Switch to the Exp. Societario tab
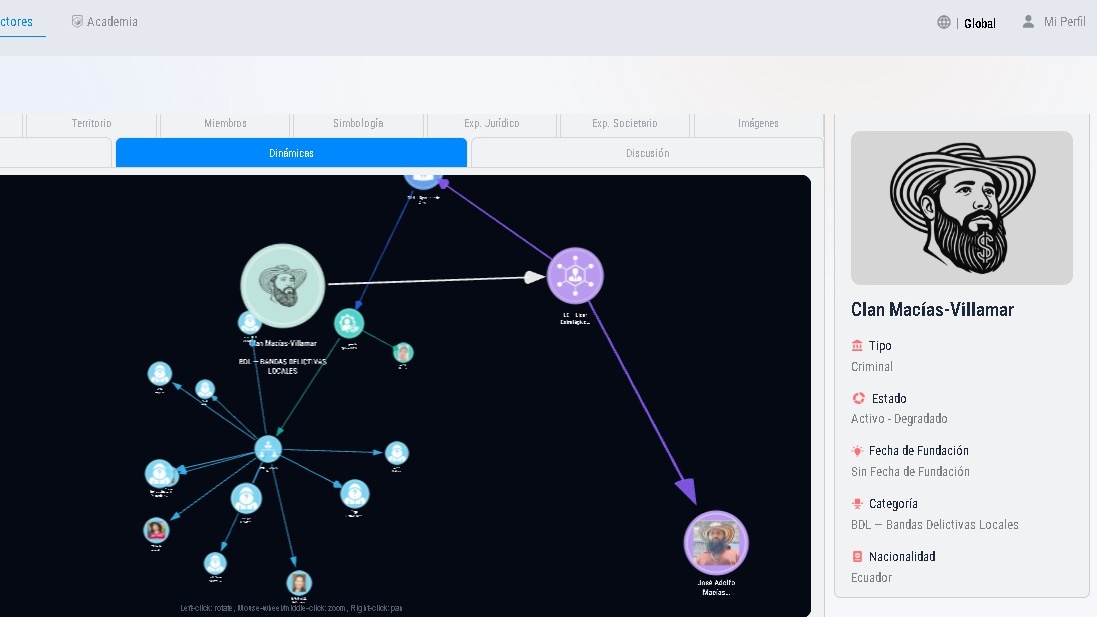Viewport: 1097px width, 617px height. pyautogui.click(x=625, y=123)
